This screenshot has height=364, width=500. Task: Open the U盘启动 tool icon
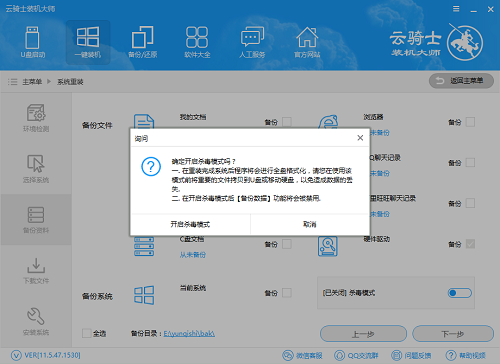tap(33, 38)
